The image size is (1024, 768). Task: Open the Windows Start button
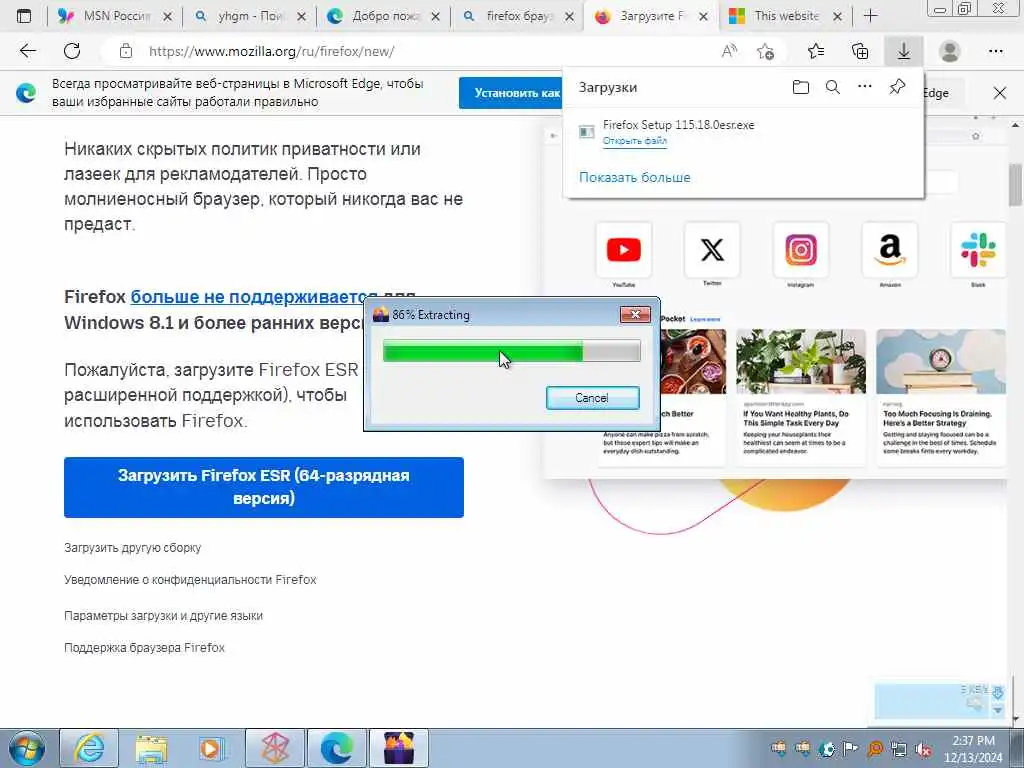click(27, 748)
